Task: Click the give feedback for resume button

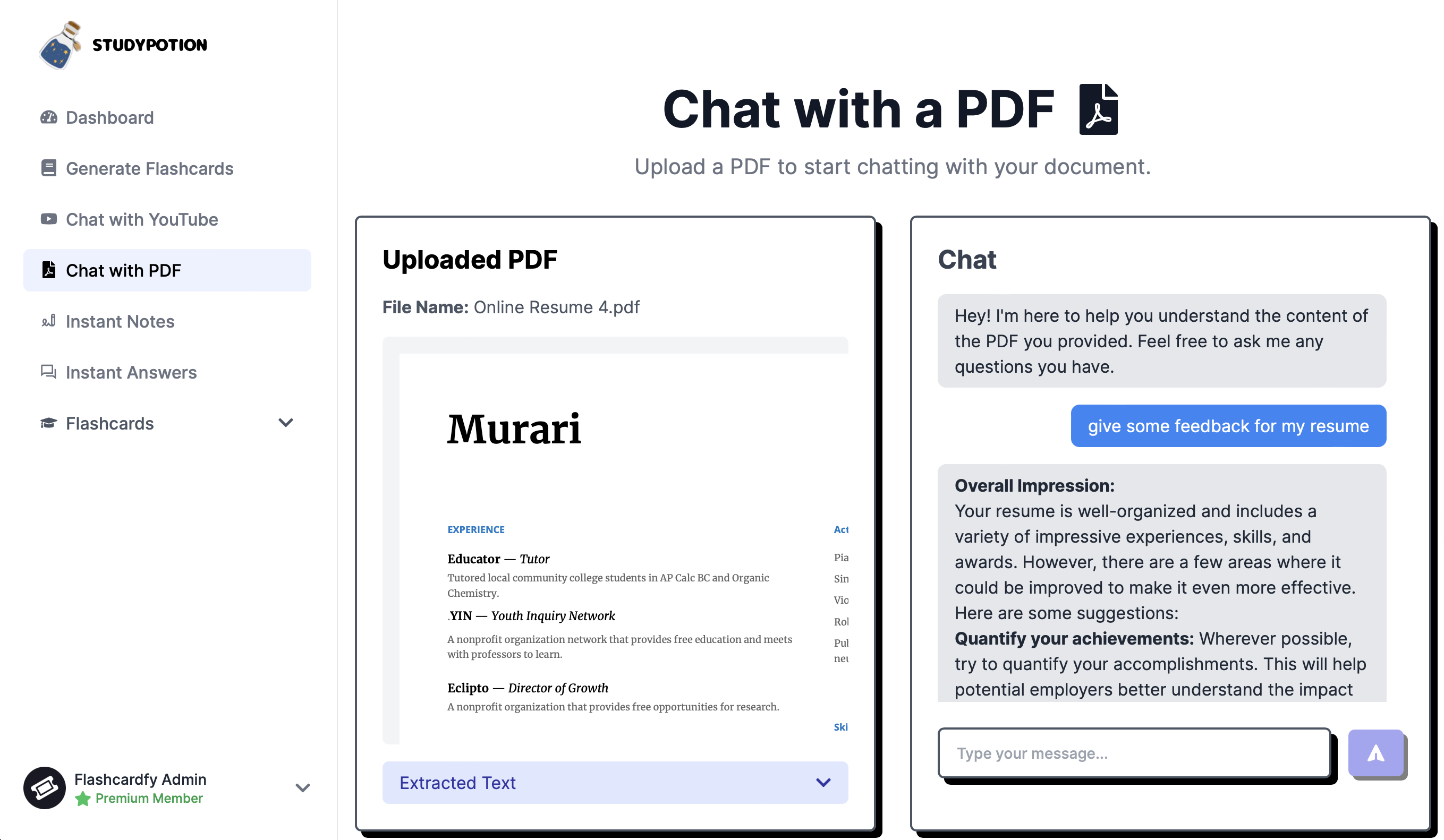Action: (x=1228, y=425)
